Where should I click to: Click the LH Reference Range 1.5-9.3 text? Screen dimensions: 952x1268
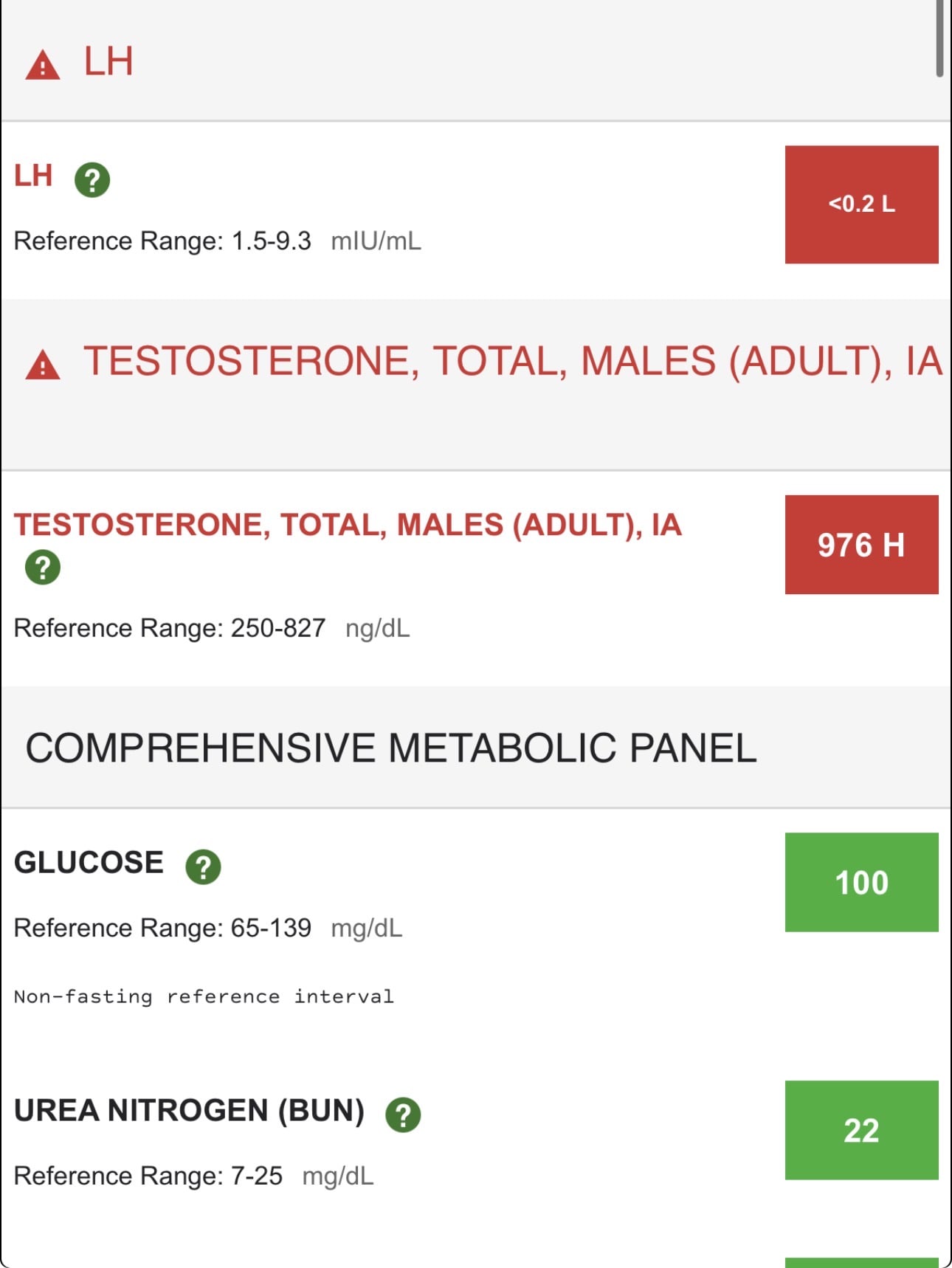[x=162, y=241]
